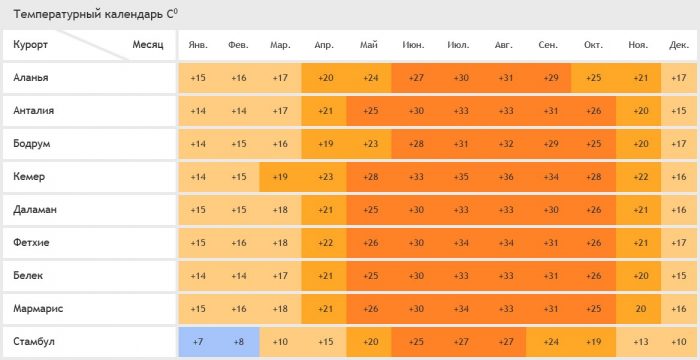
Task: Select the Мармарис resort name
Action: click(x=38, y=309)
